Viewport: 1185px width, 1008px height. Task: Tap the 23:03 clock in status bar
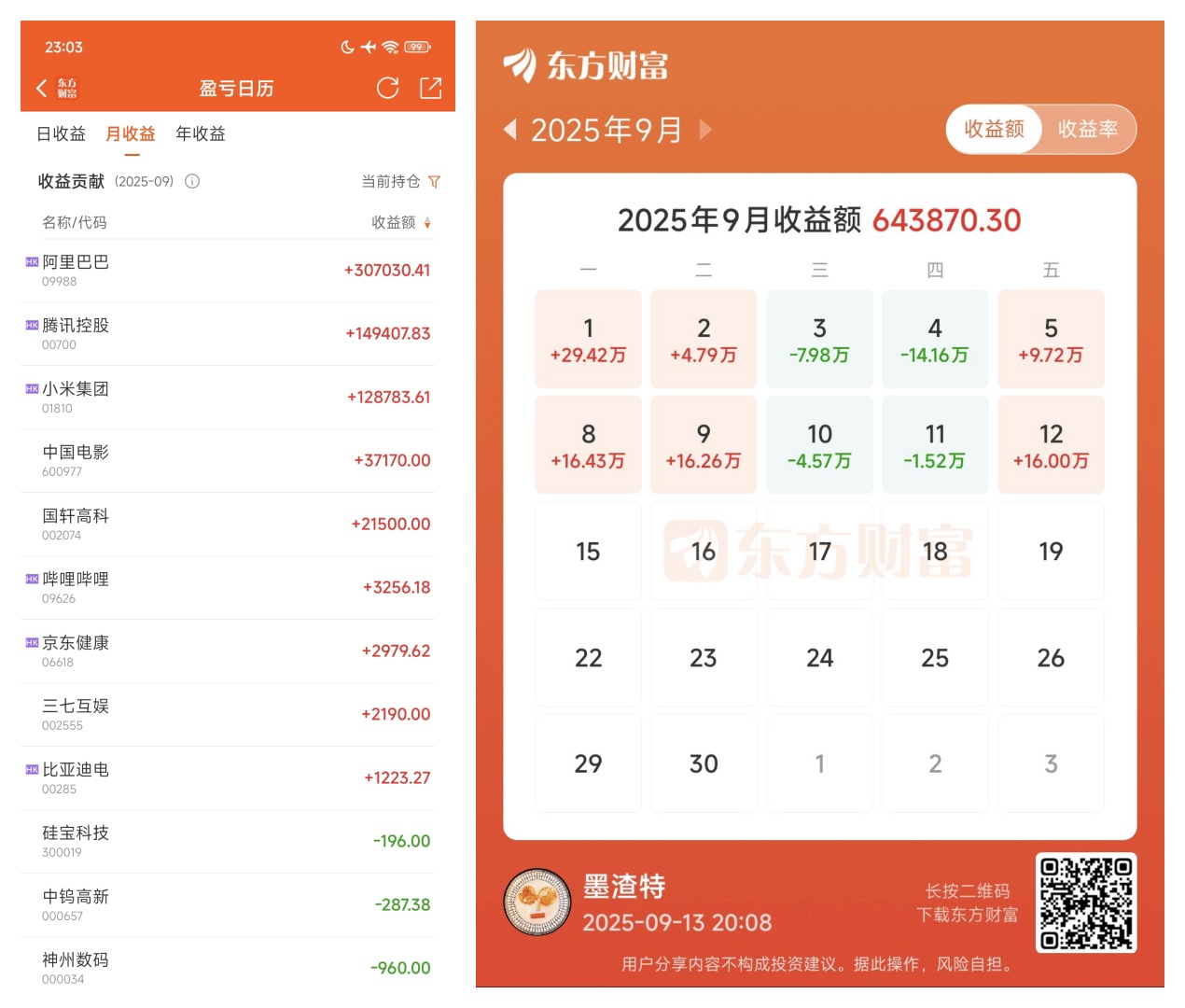tap(63, 47)
